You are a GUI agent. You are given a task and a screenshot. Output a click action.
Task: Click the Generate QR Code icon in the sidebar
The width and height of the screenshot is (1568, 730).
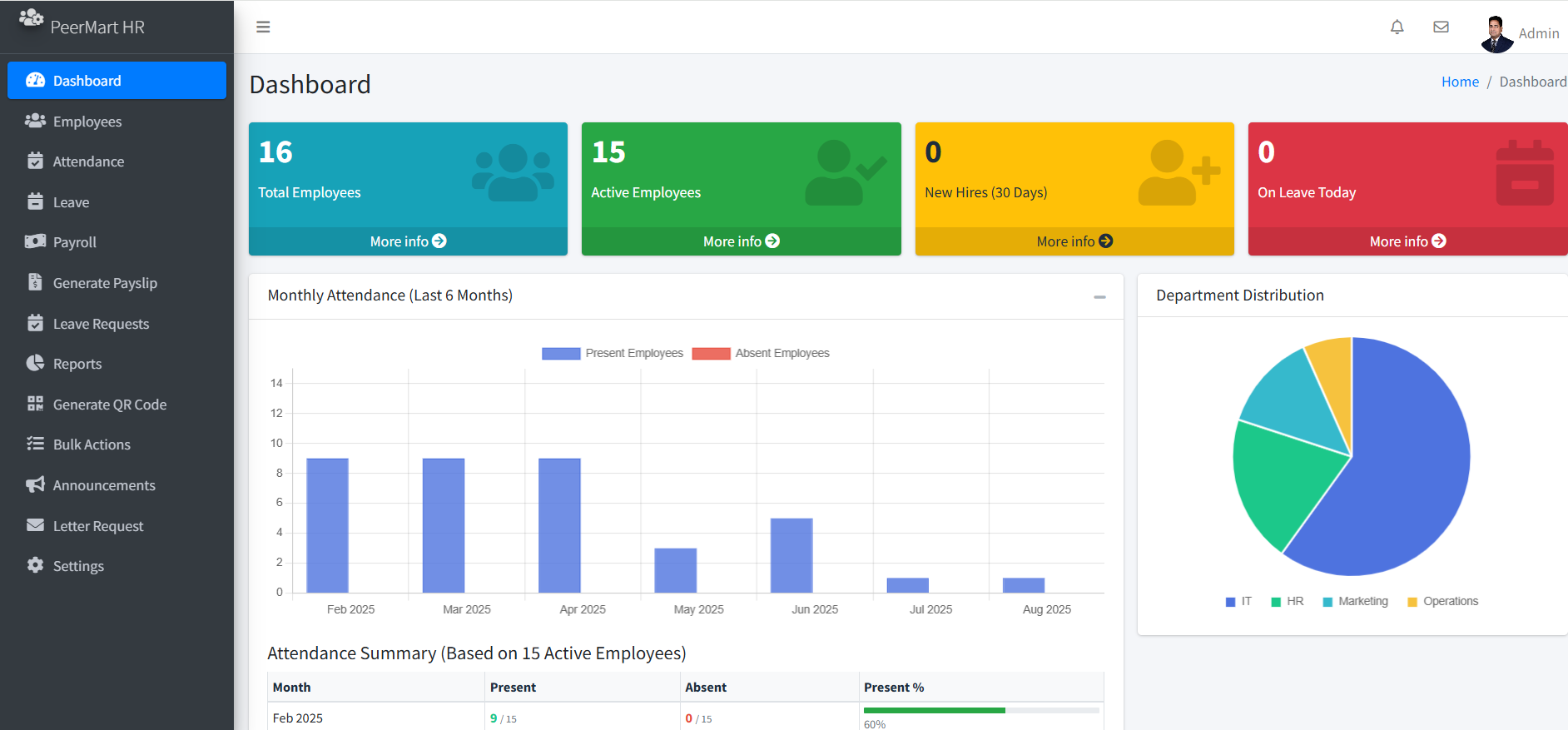(x=35, y=404)
